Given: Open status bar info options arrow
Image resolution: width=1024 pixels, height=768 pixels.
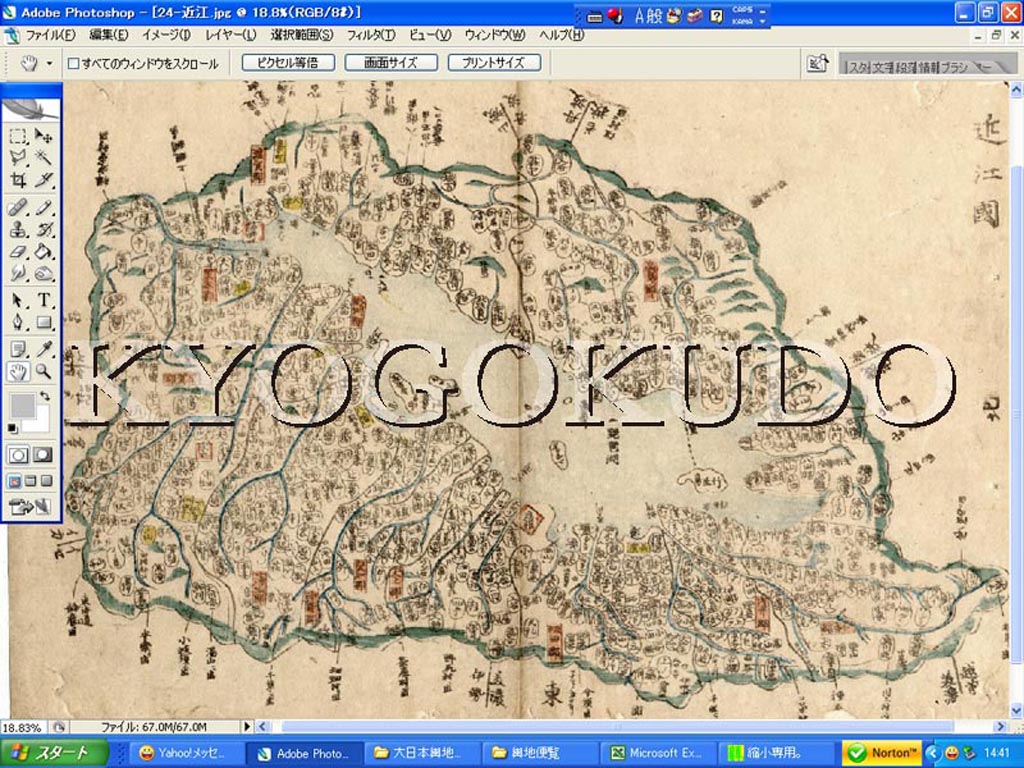Looking at the screenshot, I should 247,726.
